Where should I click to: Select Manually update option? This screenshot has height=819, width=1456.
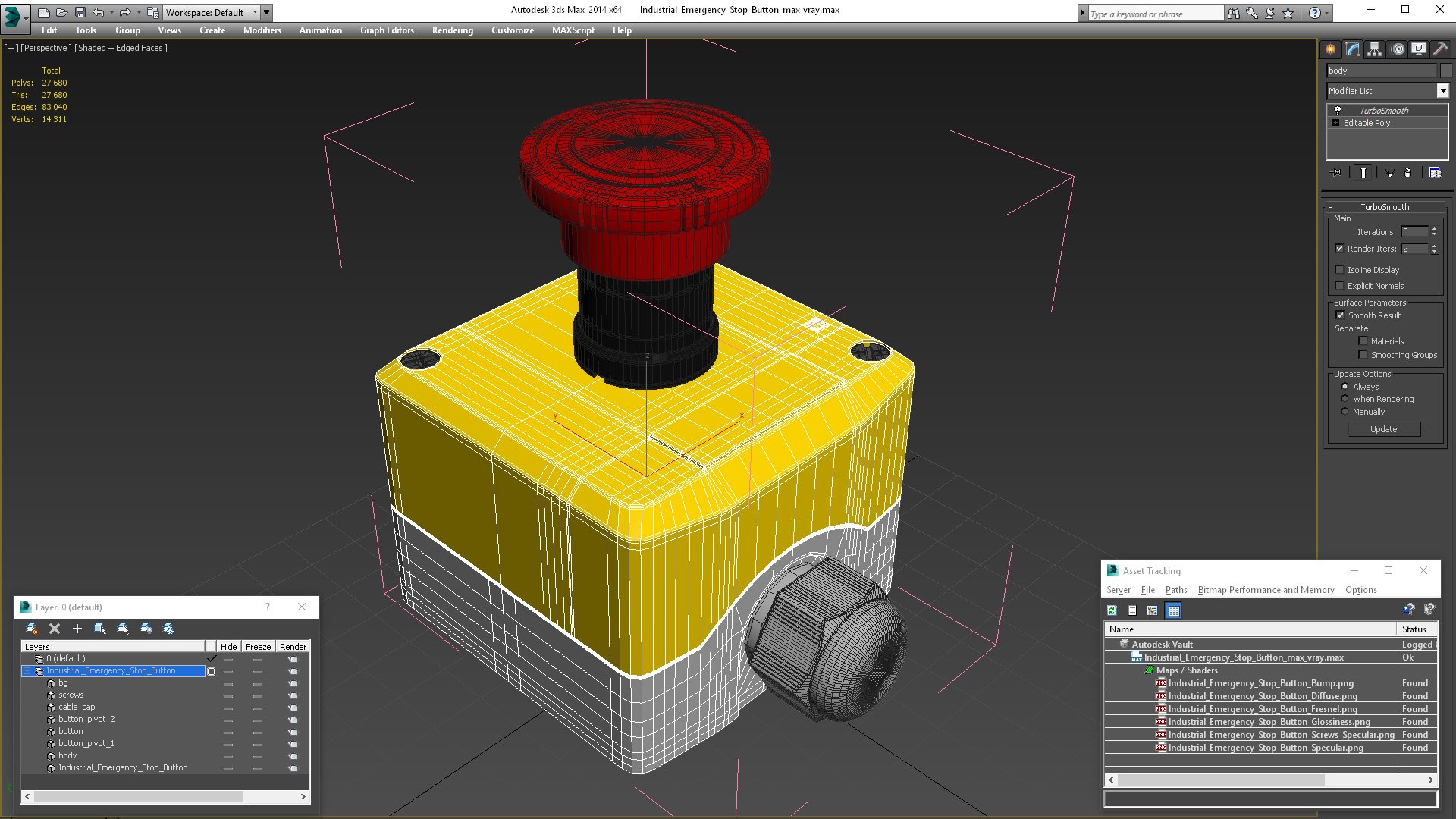pos(1345,412)
